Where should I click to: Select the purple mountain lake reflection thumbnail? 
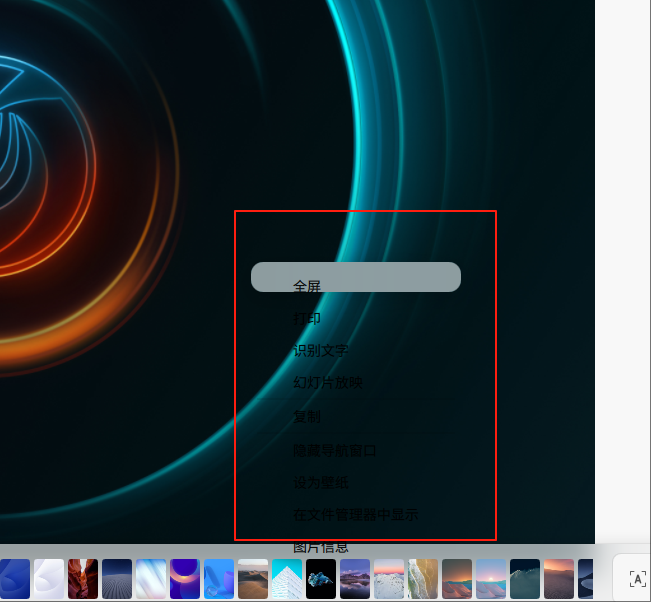355,579
